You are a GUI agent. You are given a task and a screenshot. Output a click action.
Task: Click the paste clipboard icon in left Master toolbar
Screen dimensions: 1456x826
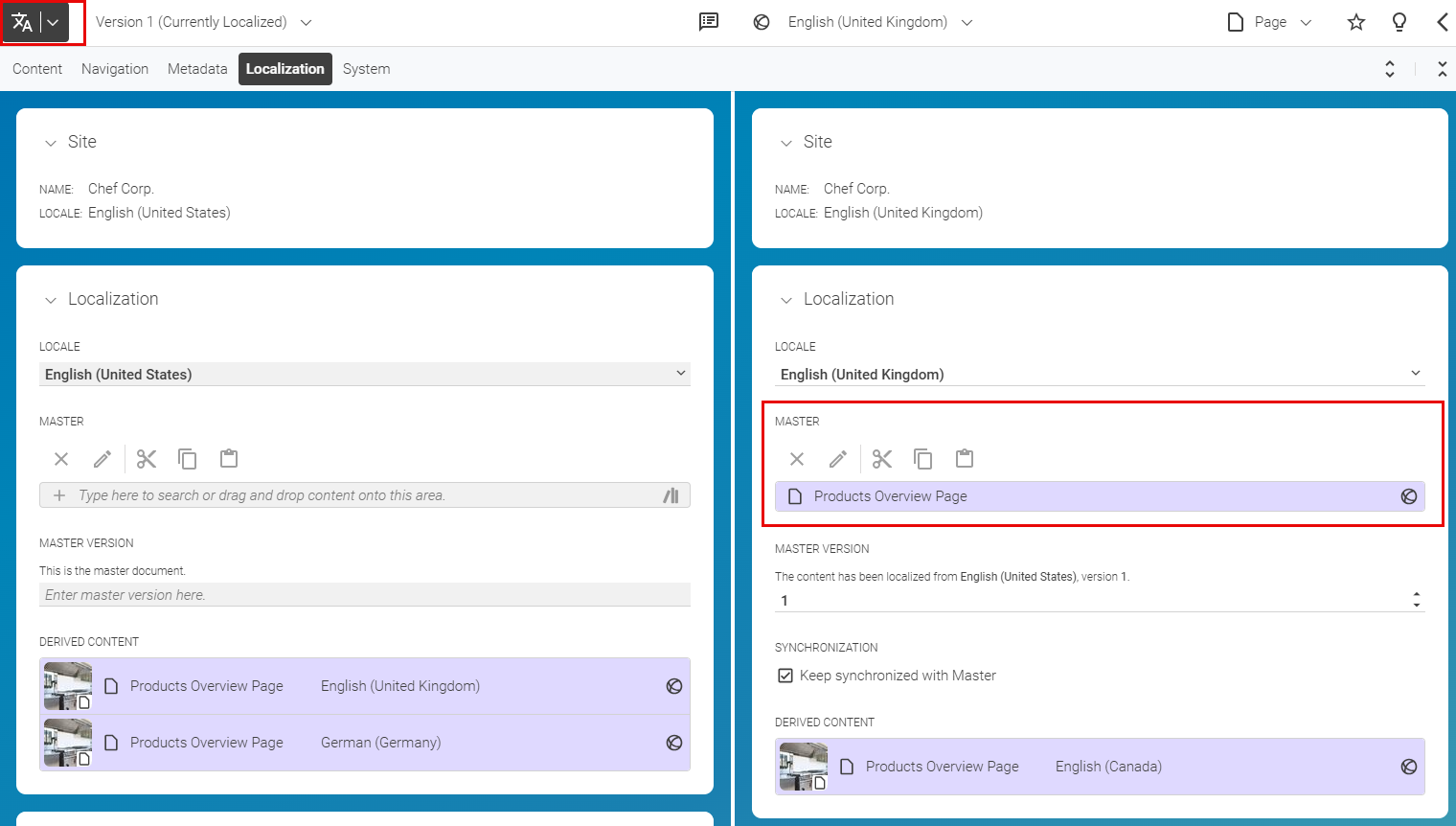(229, 459)
